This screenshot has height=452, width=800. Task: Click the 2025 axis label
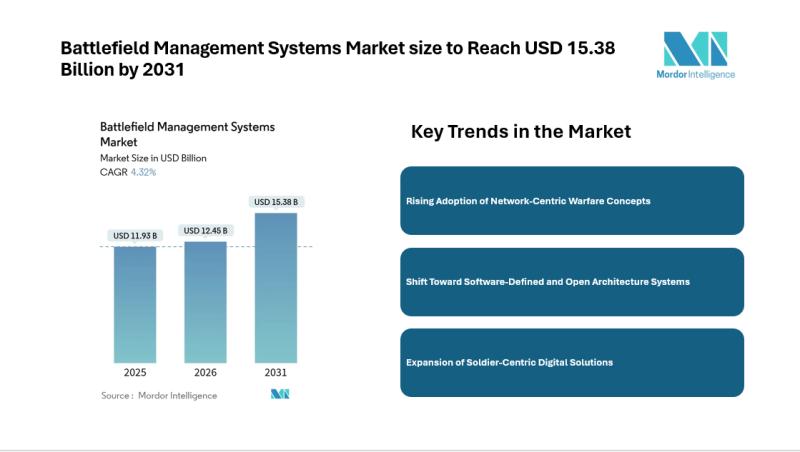135,373
